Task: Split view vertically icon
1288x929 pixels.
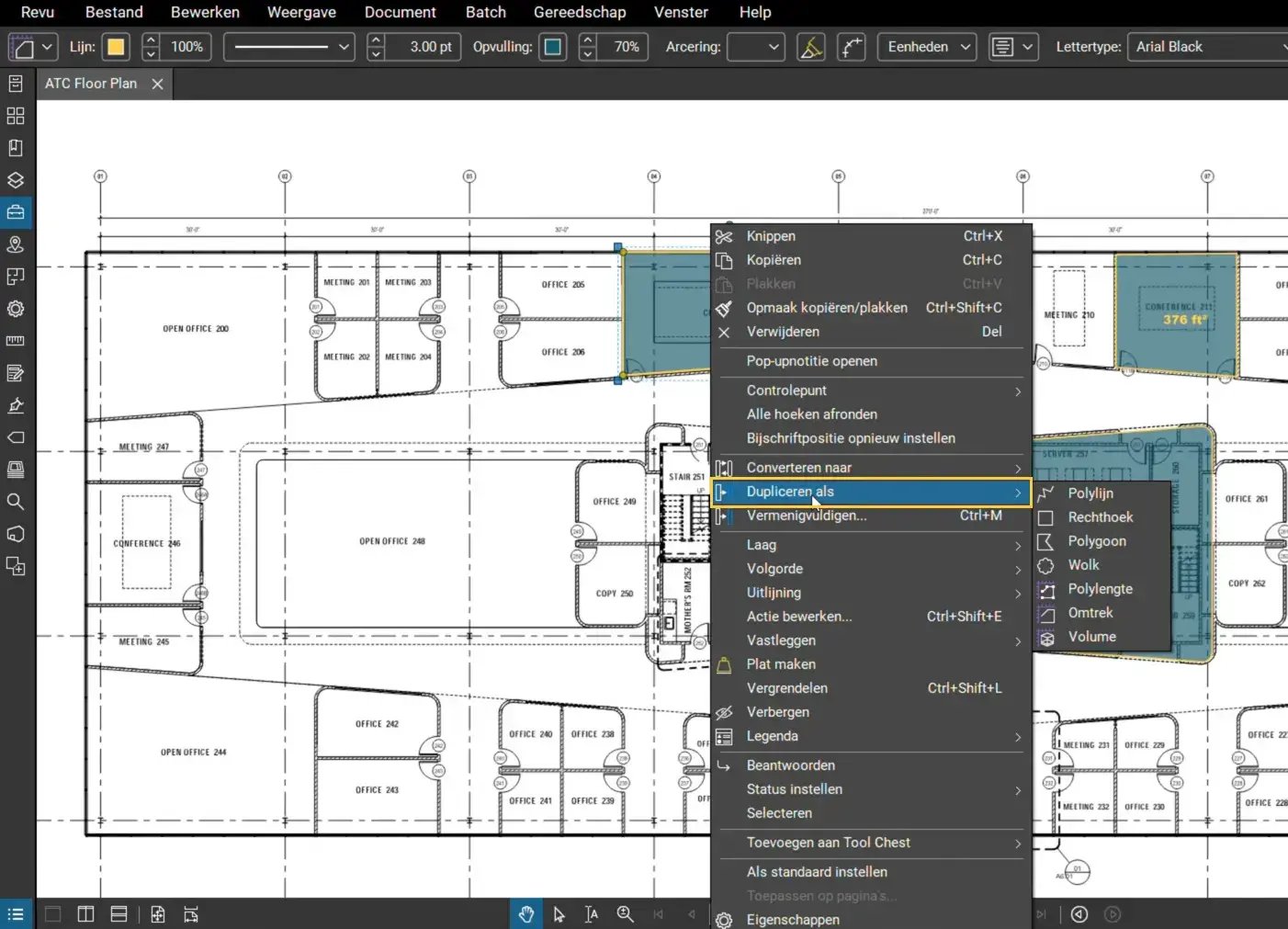Action: [85, 914]
